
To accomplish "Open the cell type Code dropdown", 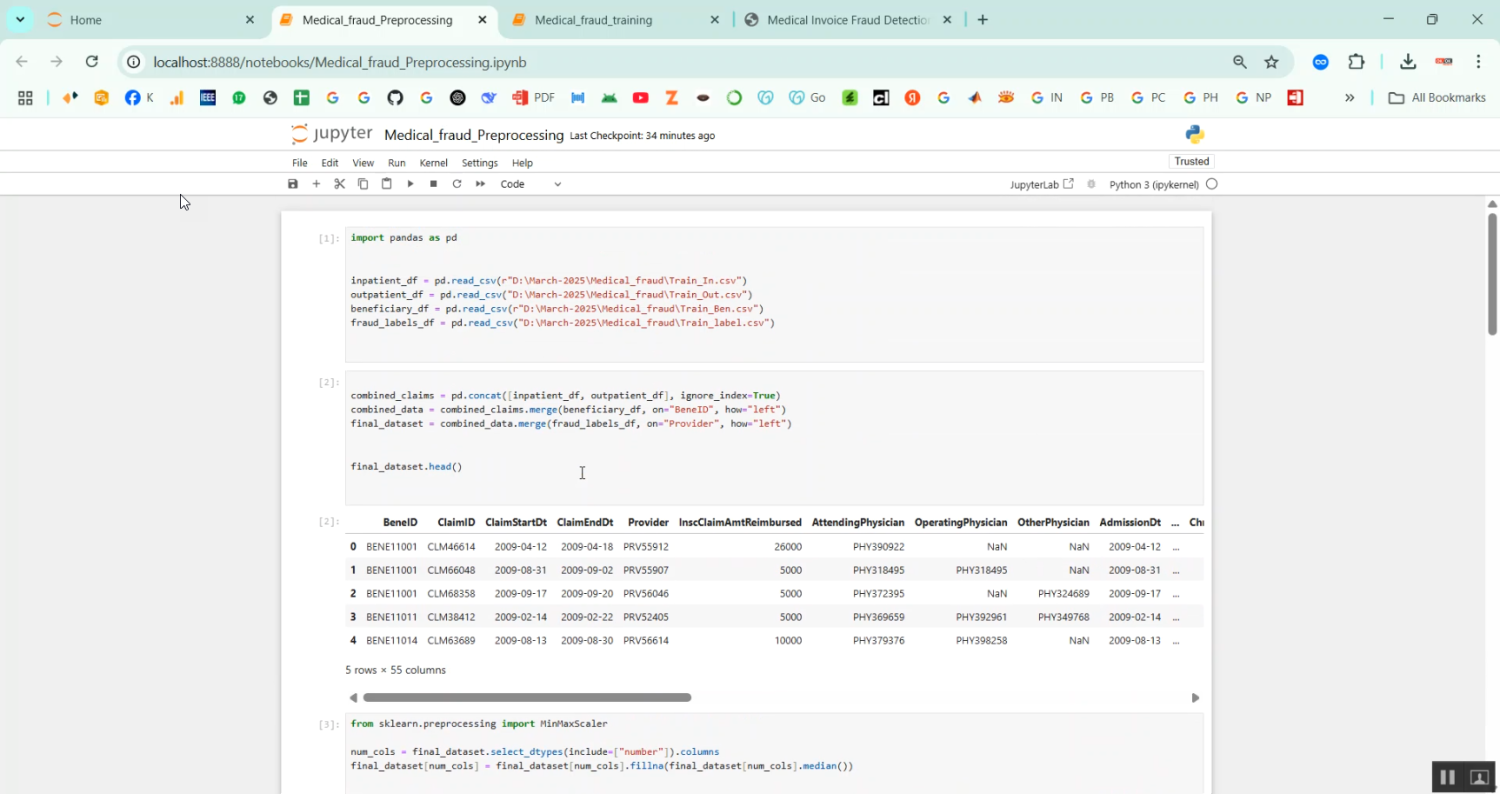I will coord(530,184).
